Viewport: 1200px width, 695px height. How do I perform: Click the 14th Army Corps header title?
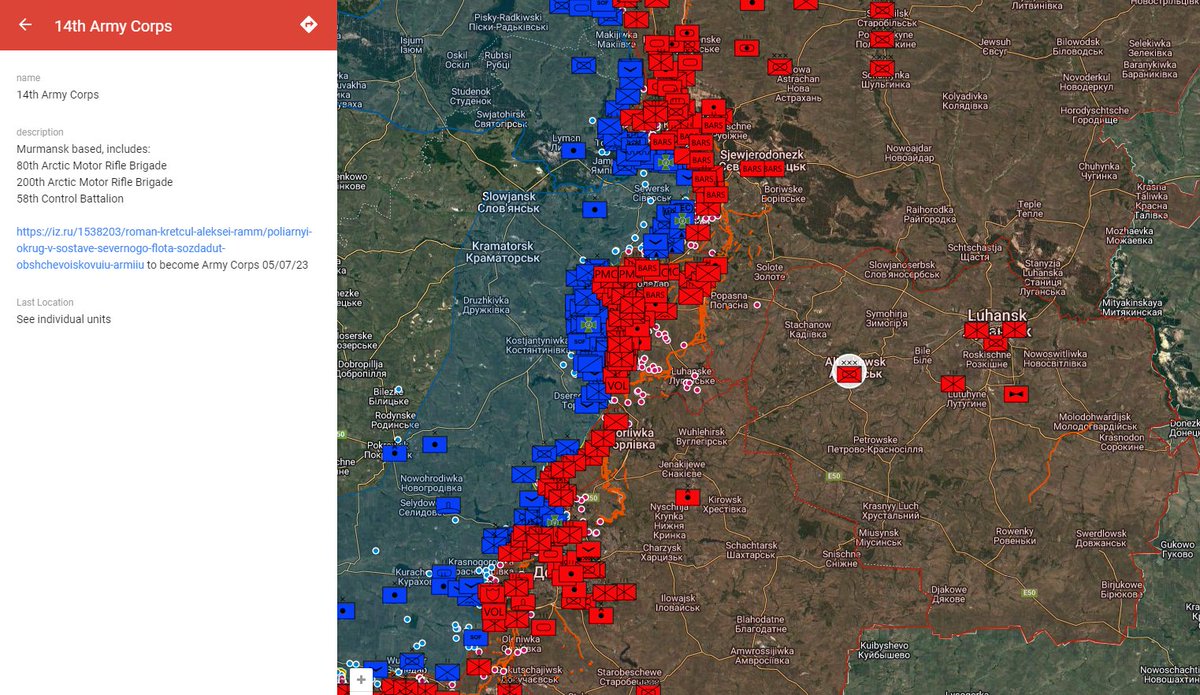(113, 26)
